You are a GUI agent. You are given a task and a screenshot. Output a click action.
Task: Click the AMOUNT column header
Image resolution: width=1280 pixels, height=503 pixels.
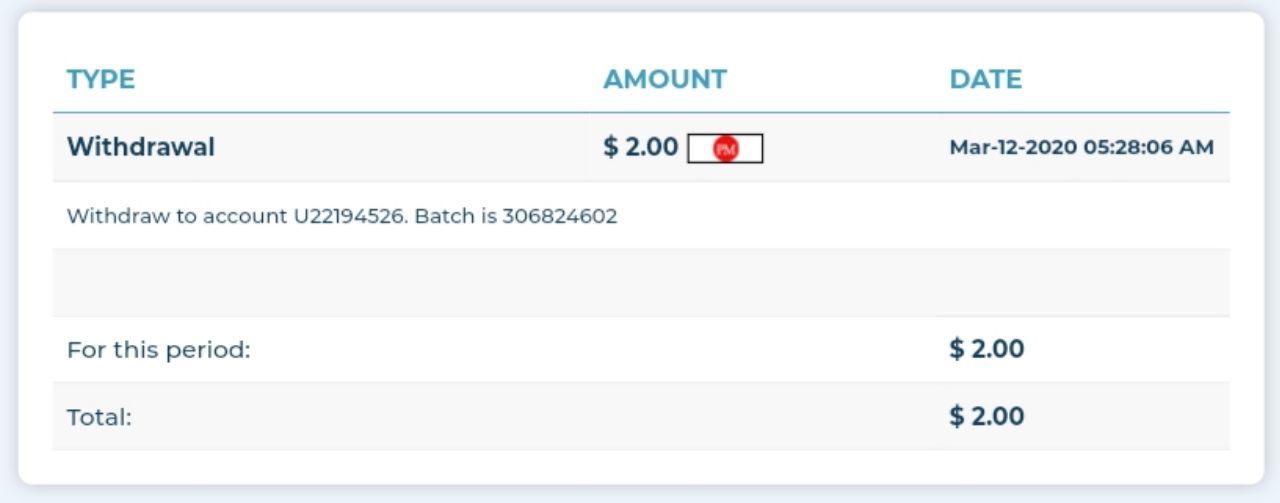tap(665, 80)
